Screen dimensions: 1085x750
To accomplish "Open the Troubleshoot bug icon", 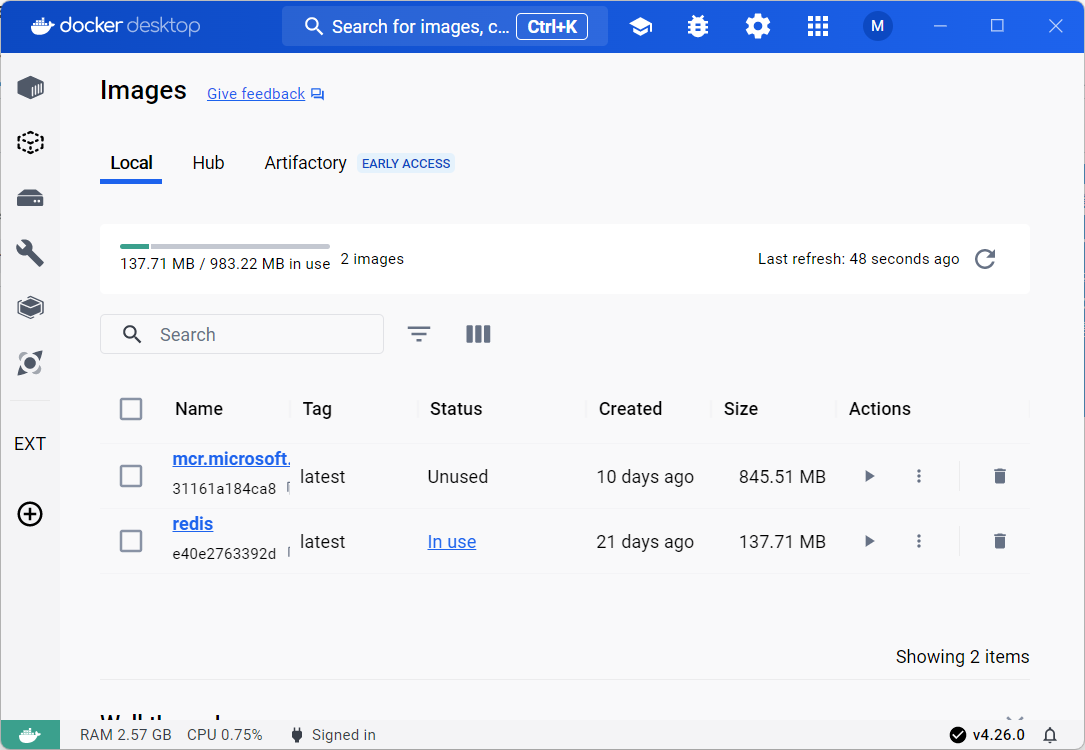I will (x=697, y=26).
